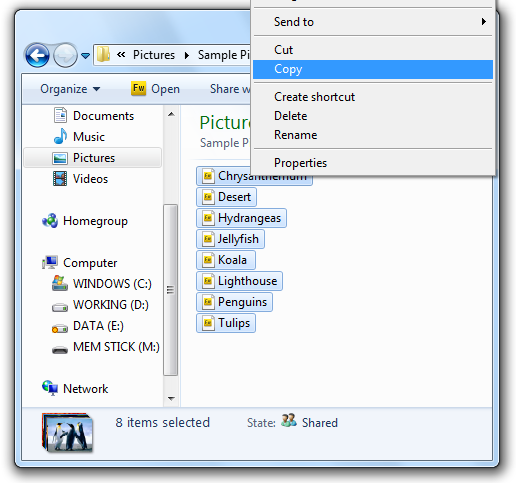Choose Create shortcut from context menu
The height and width of the screenshot is (483, 516).
click(x=373, y=97)
